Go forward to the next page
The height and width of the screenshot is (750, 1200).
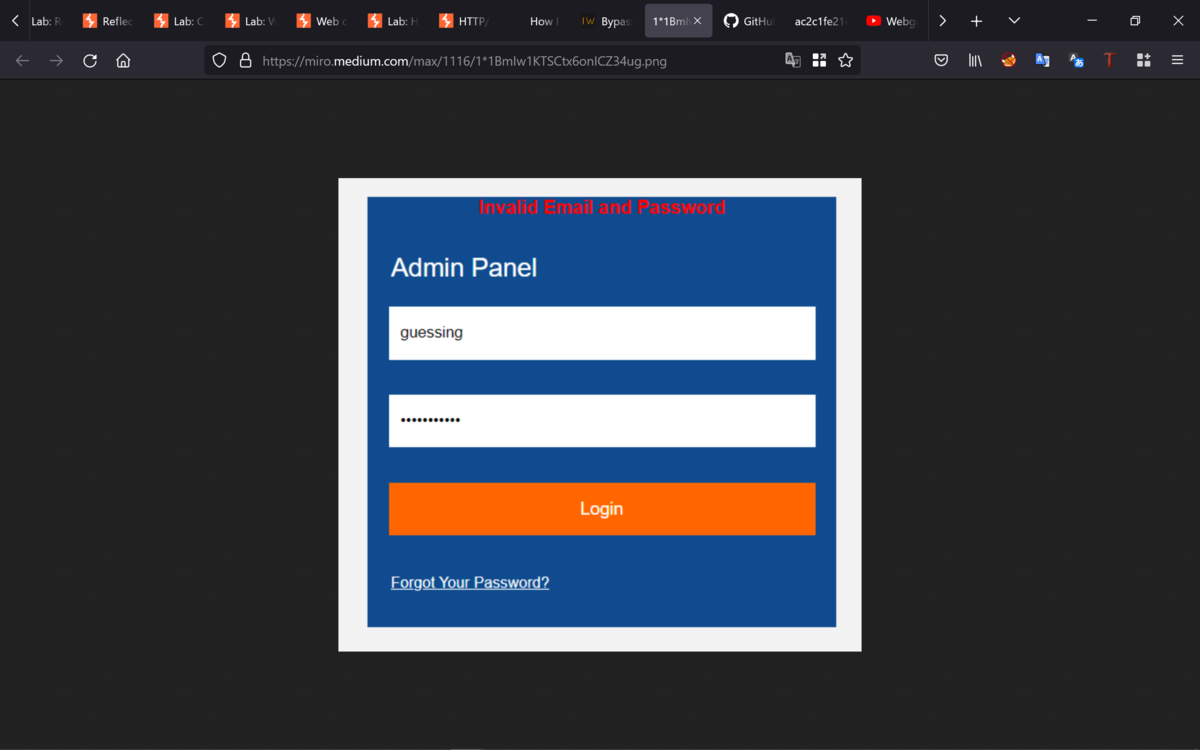[56, 61]
